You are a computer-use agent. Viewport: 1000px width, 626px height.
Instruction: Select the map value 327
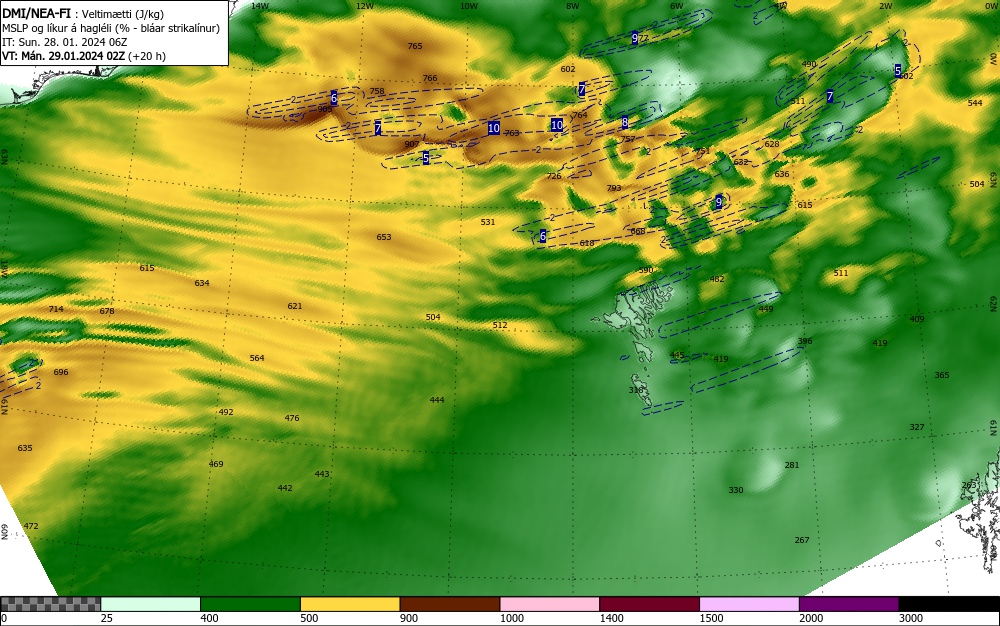[916, 427]
